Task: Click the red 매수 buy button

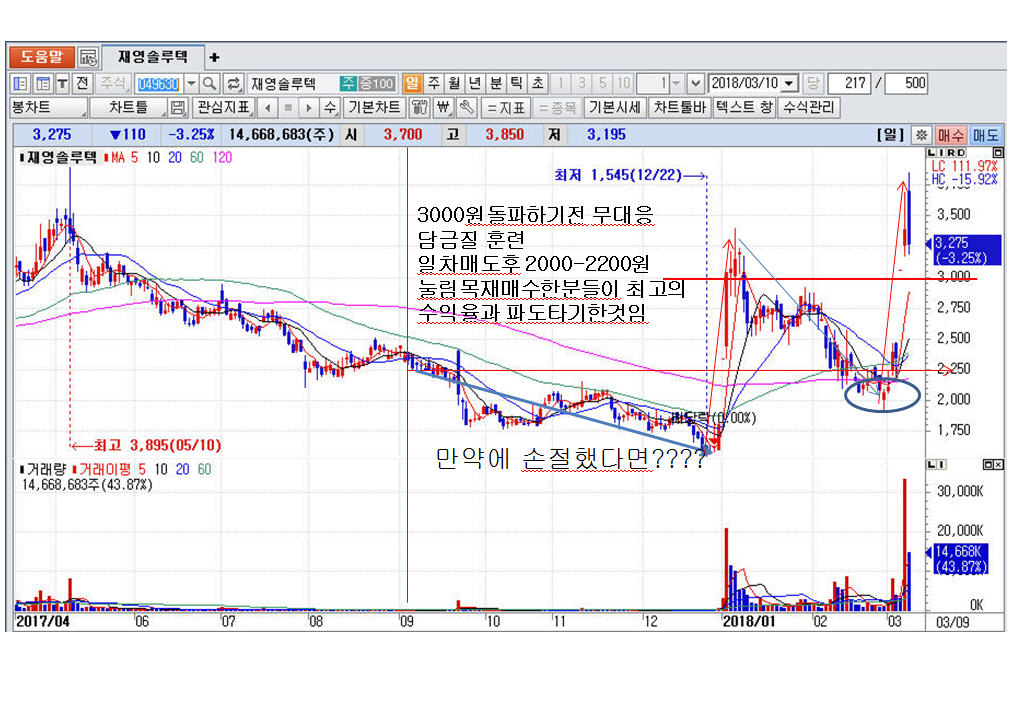Action: (950, 134)
